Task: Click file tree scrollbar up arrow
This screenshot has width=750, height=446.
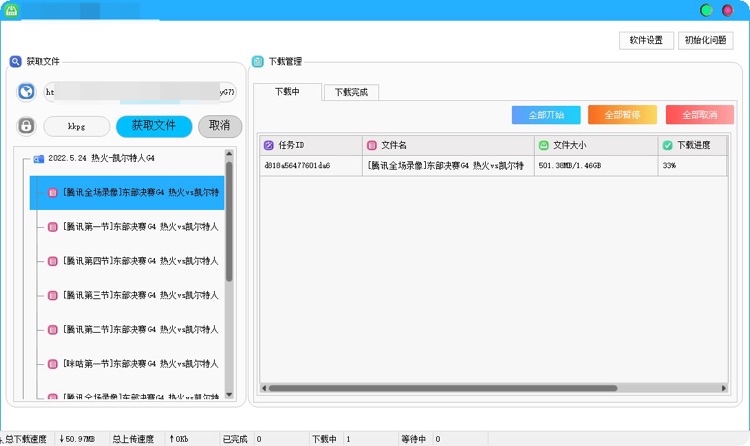Action: (229, 154)
